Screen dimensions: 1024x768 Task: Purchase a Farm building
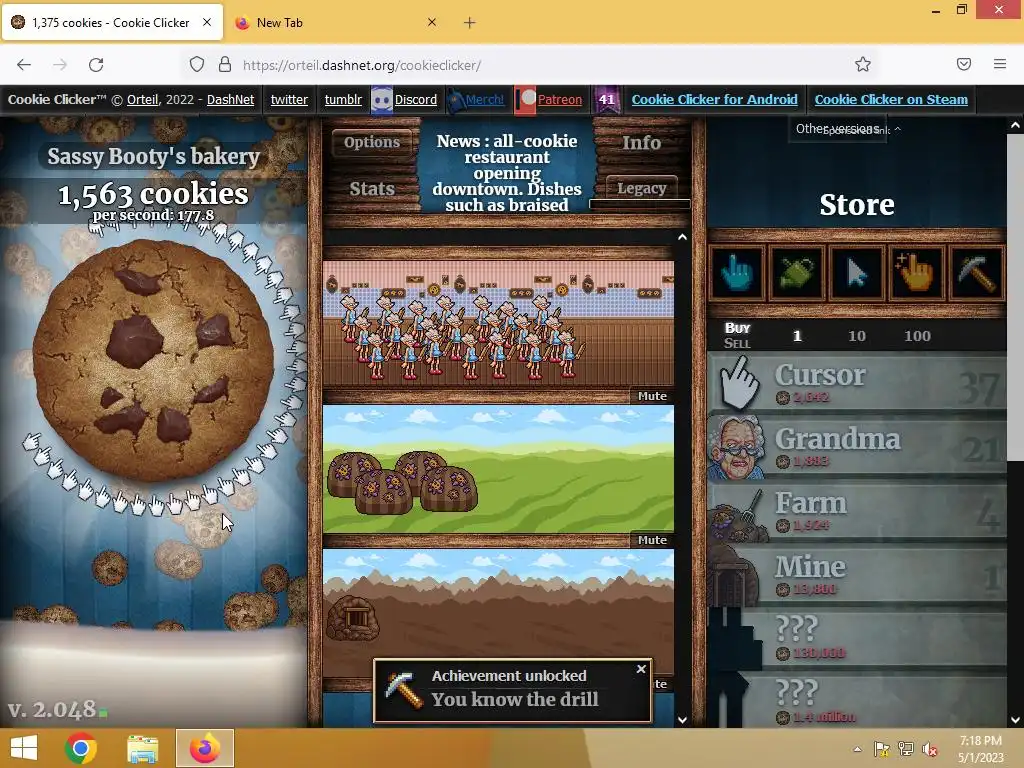coord(857,511)
